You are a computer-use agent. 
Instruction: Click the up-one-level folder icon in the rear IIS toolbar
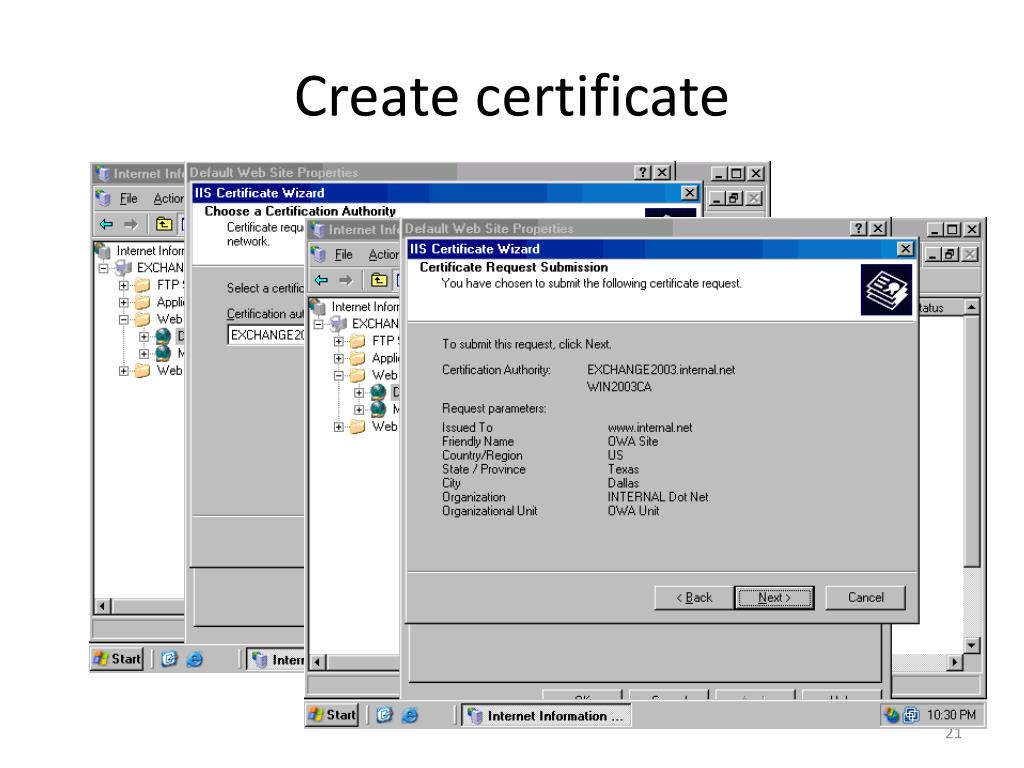[x=163, y=224]
